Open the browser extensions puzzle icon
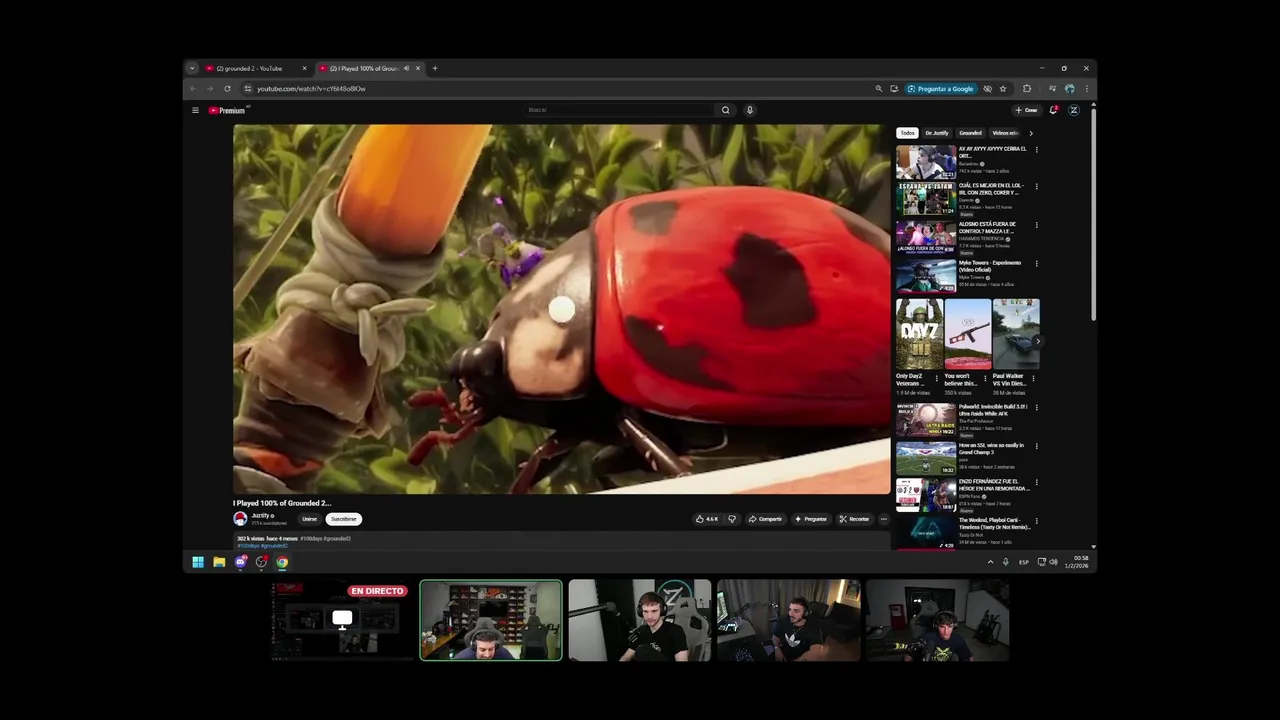1280x720 pixels. 1027,88
